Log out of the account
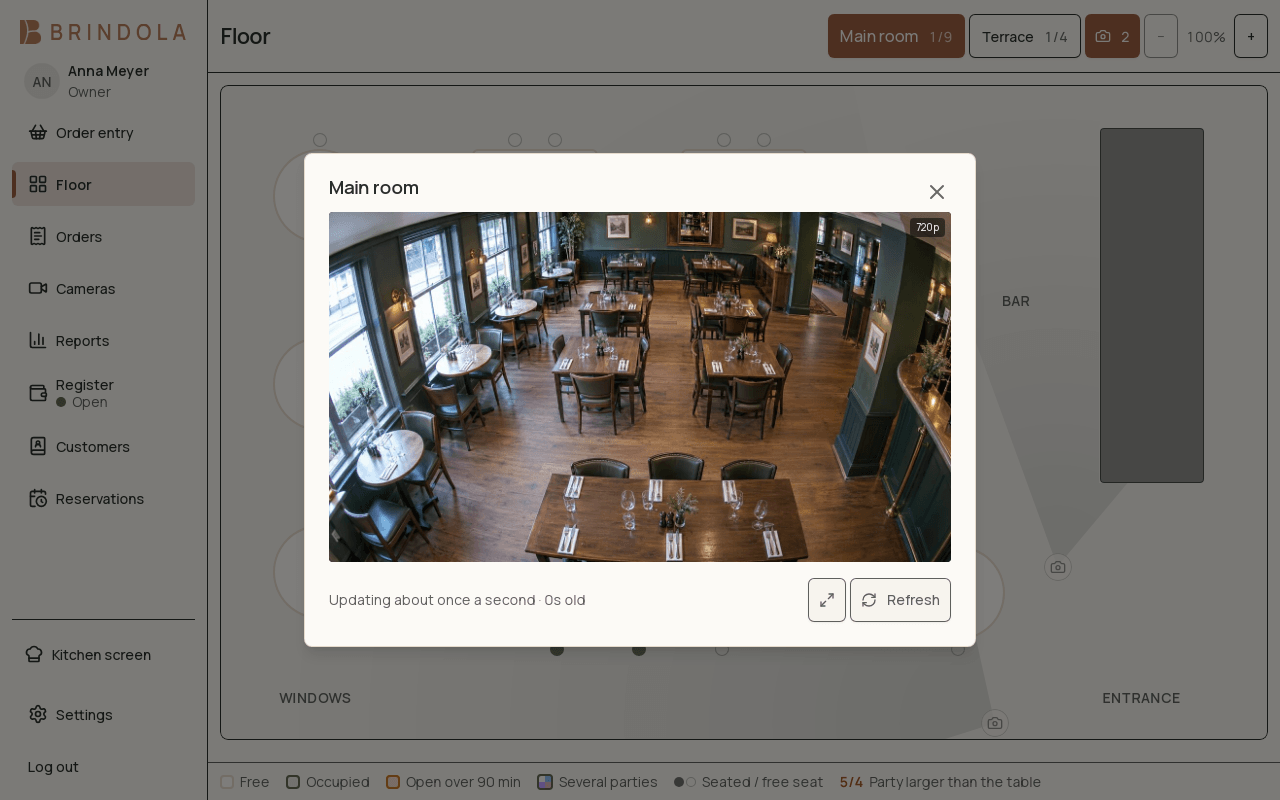The width and height of the screenshot is (1280, 800). coord(53,767)
